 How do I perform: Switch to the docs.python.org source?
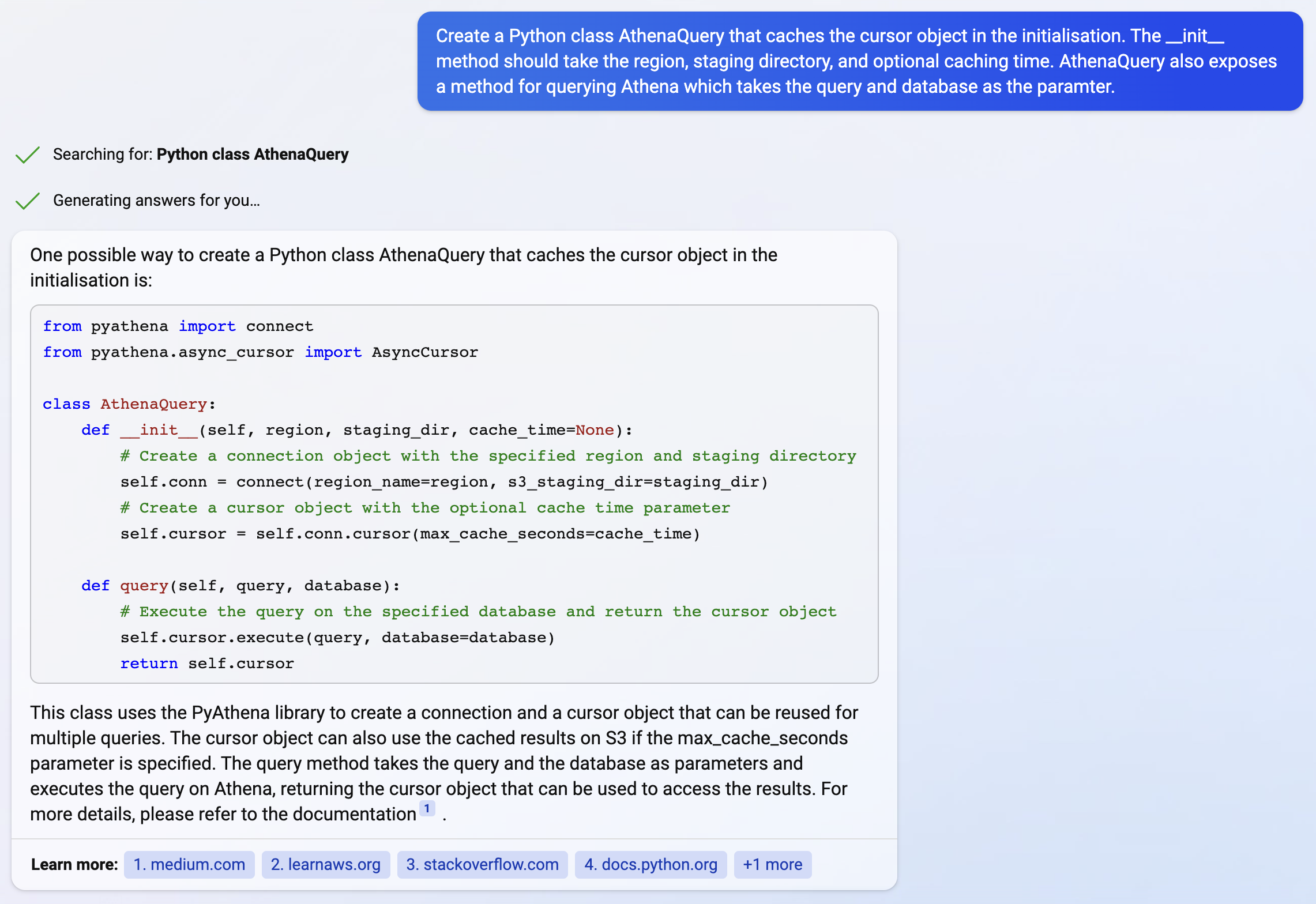click(x=651, y=864)
